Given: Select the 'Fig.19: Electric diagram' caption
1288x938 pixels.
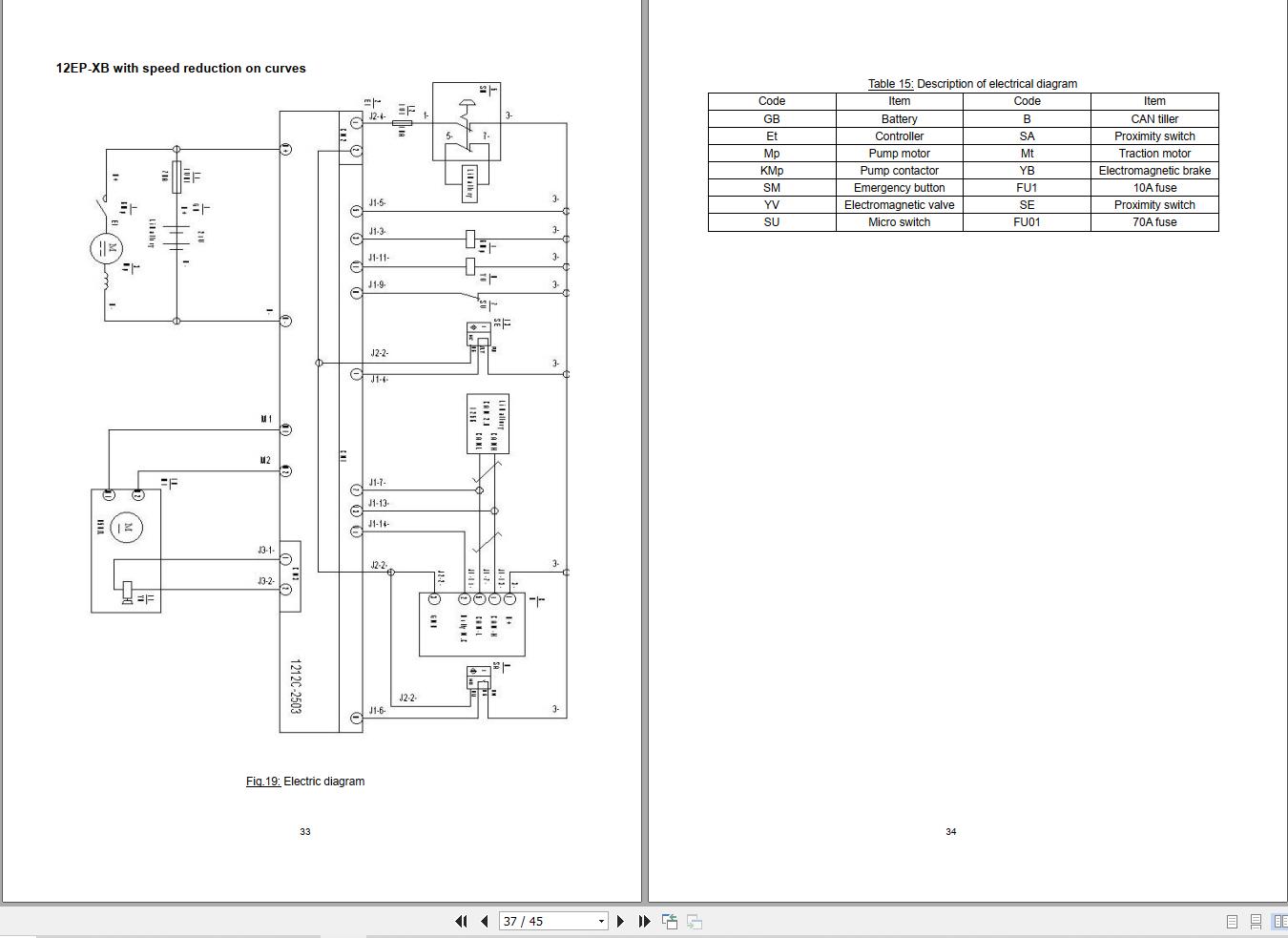Looking at the screenshot, I should 305,781.
